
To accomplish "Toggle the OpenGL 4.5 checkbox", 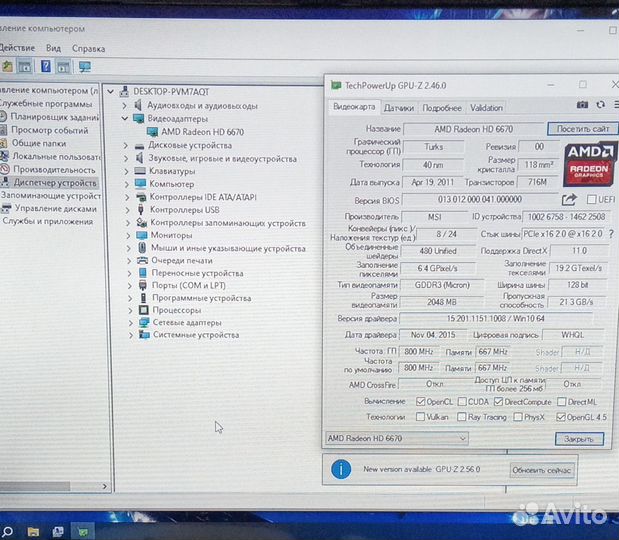I will coord(561,417).
